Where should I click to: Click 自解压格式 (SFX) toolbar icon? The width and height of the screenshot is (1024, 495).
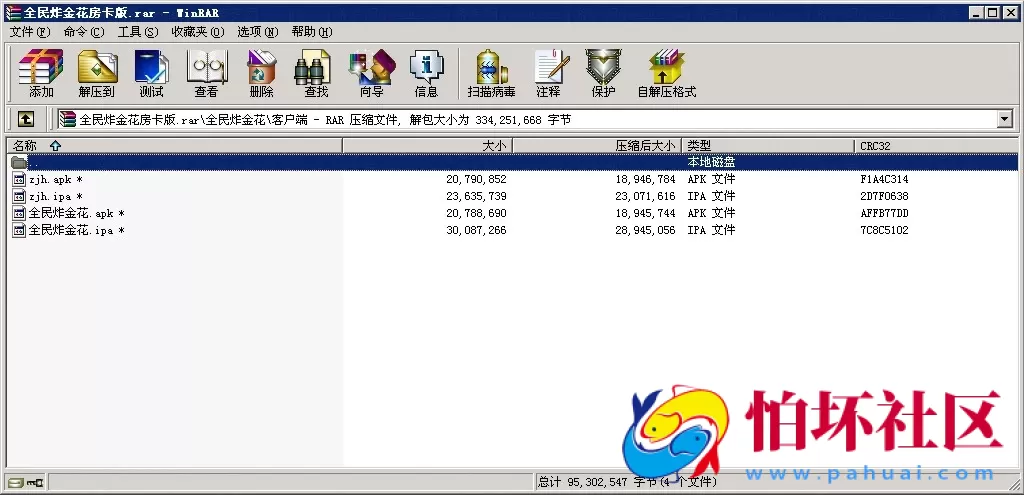tap(666, 73)
